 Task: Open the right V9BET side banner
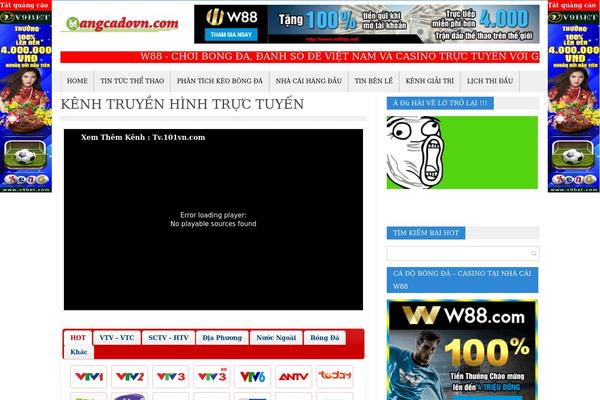click(x=574, y=101)
